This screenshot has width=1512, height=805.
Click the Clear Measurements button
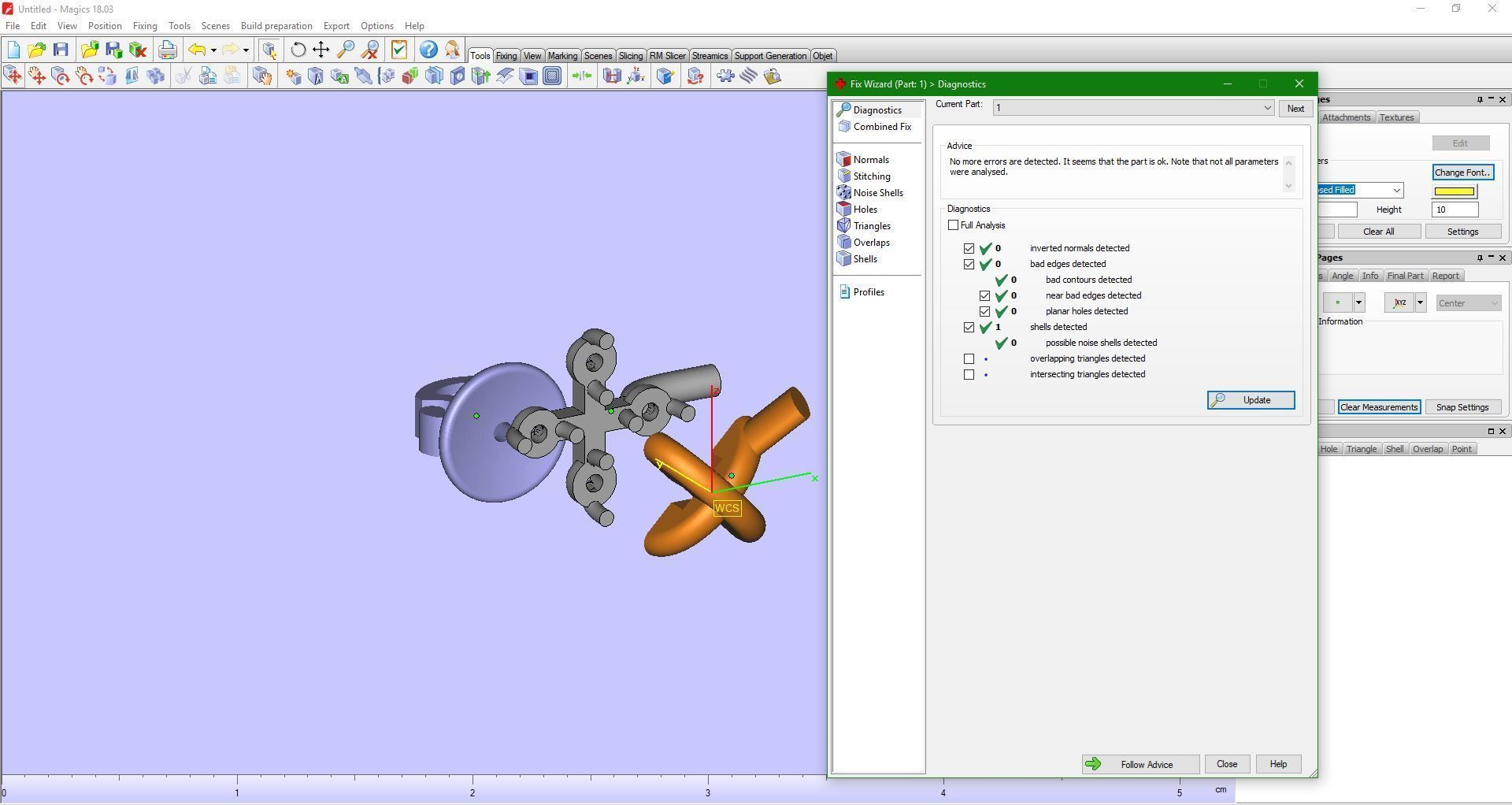1379,407
